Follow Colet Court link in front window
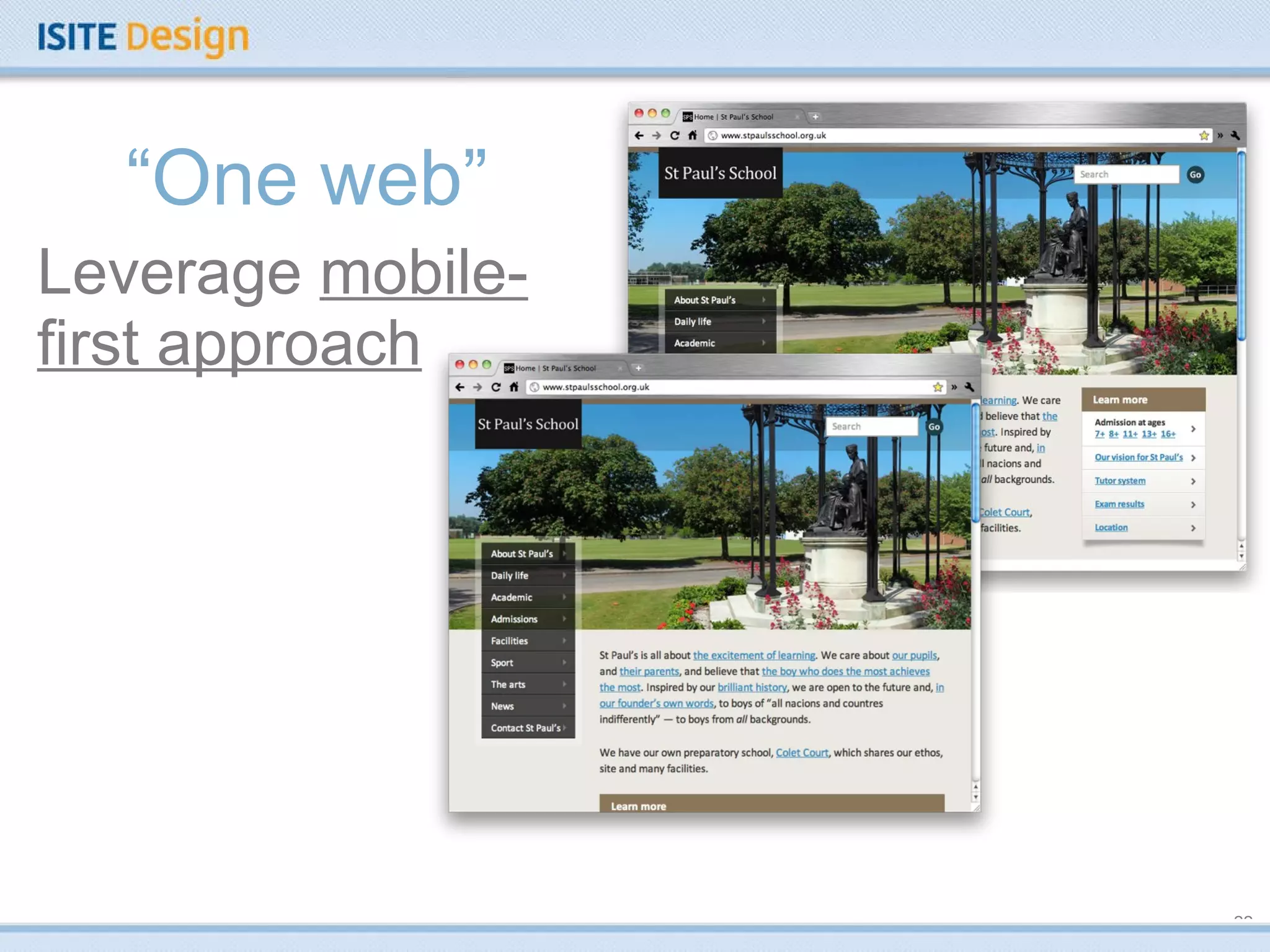The width and height of the screenshot is (1270, 952). pyautogui.click(x=802, y=753)
